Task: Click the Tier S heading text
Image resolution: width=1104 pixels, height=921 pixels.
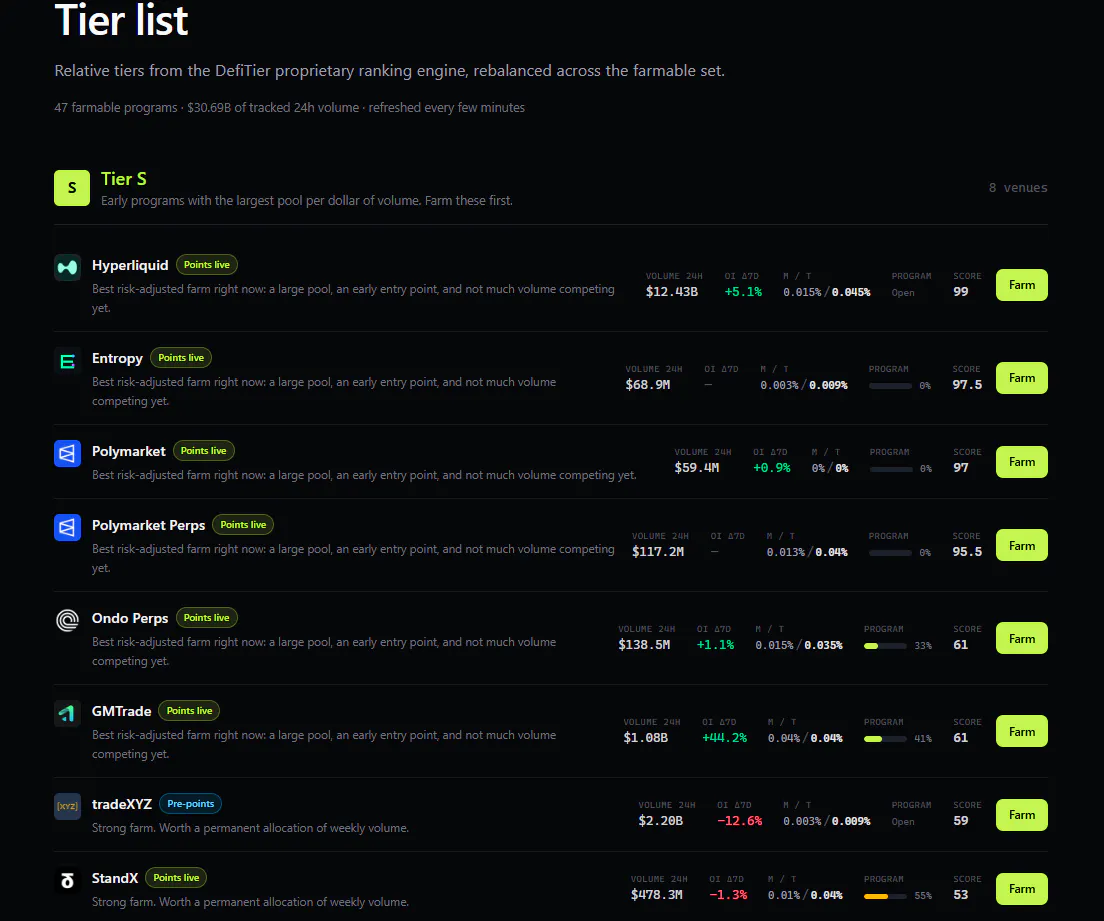Action: point(124,179)
